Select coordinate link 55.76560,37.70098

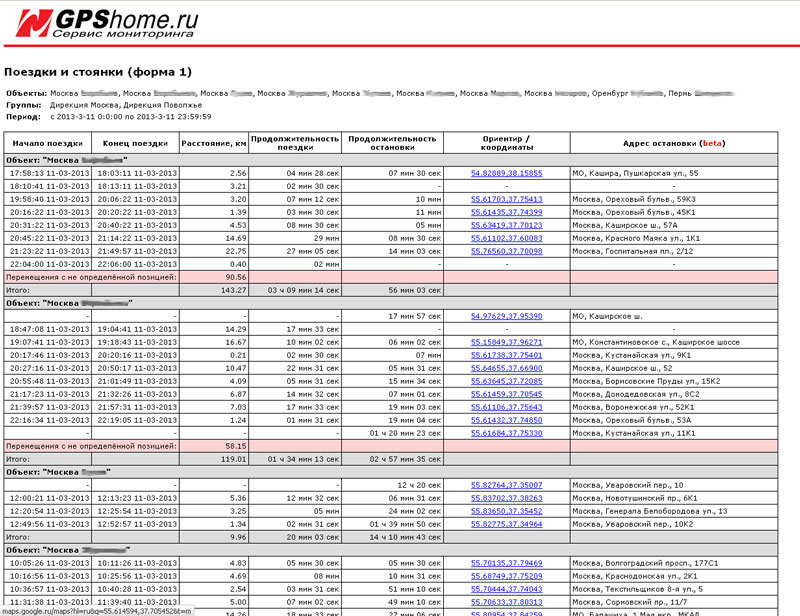(x=506, y=251)
